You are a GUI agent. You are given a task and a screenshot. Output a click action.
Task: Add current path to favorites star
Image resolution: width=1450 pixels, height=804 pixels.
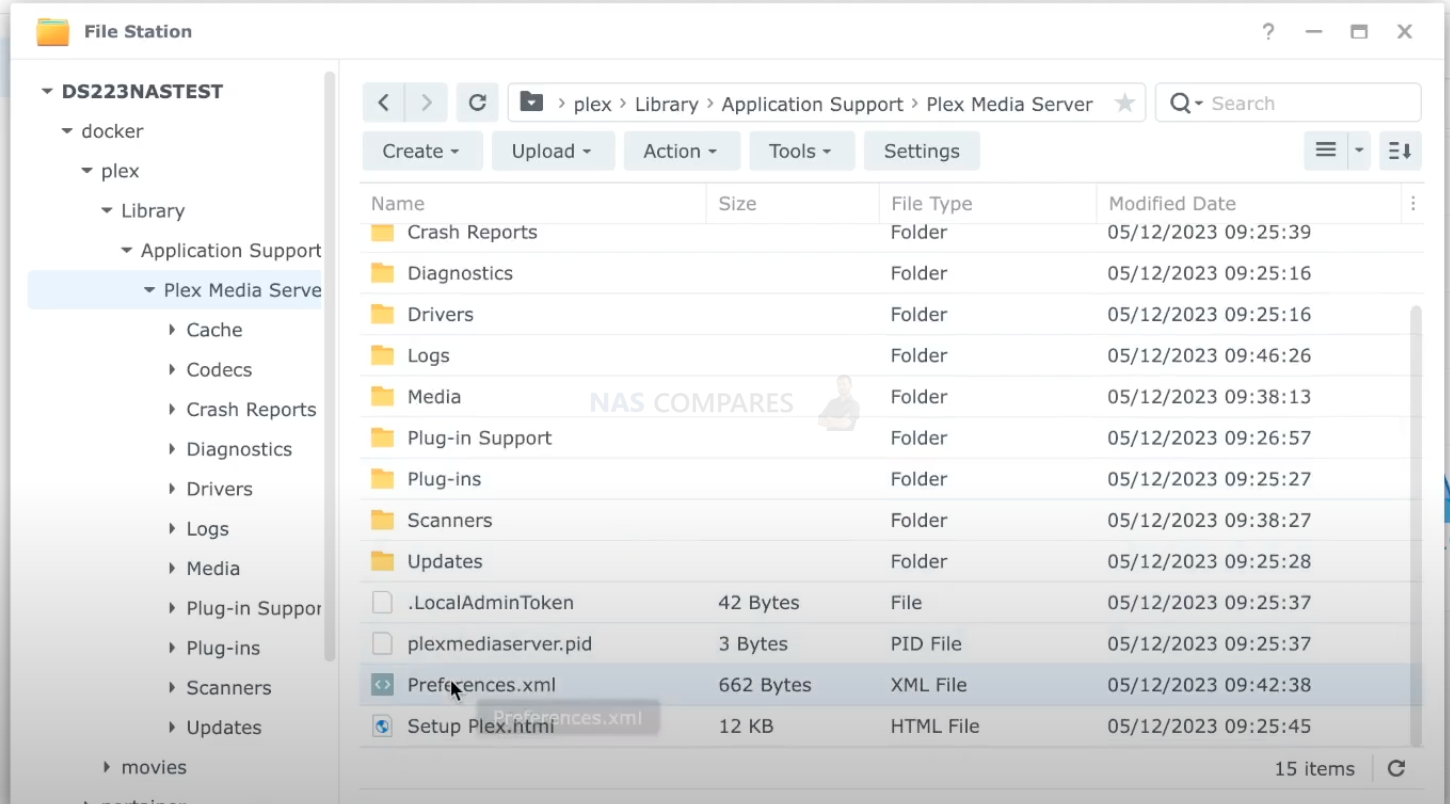pyautogui.click(x=1125, y=103)
